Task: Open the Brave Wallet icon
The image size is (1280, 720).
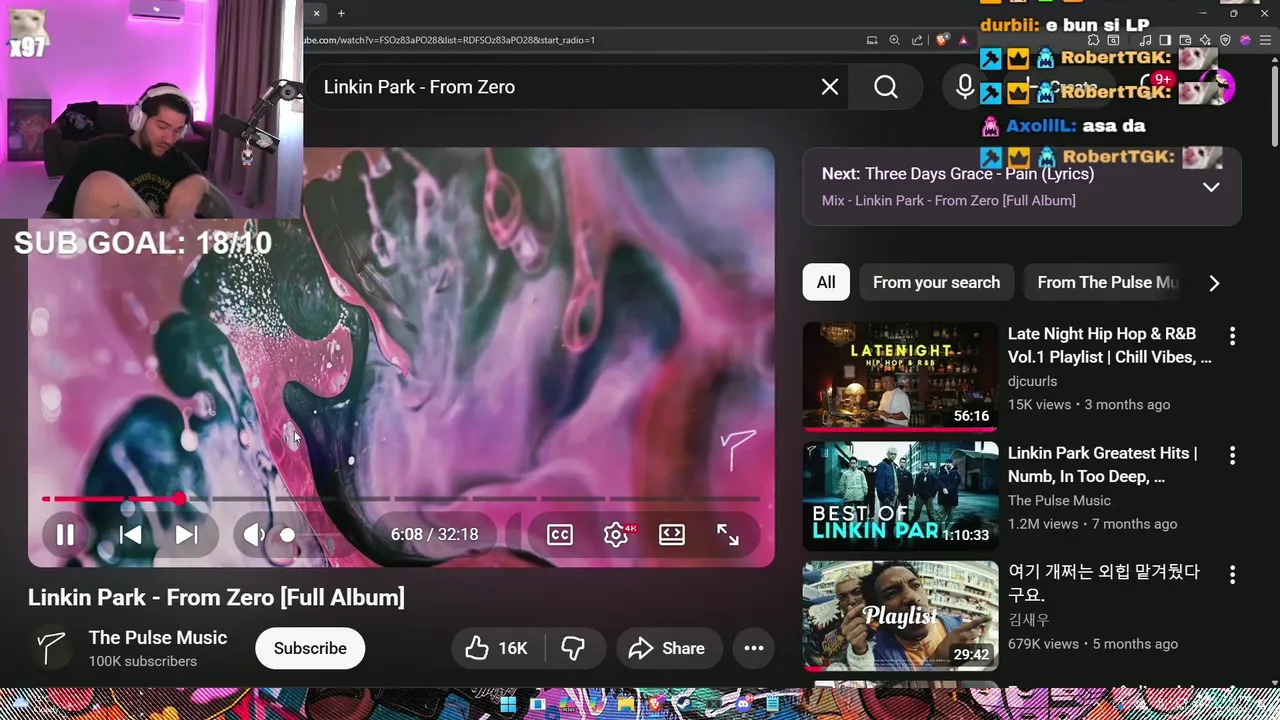Action: click(1185, 40)
